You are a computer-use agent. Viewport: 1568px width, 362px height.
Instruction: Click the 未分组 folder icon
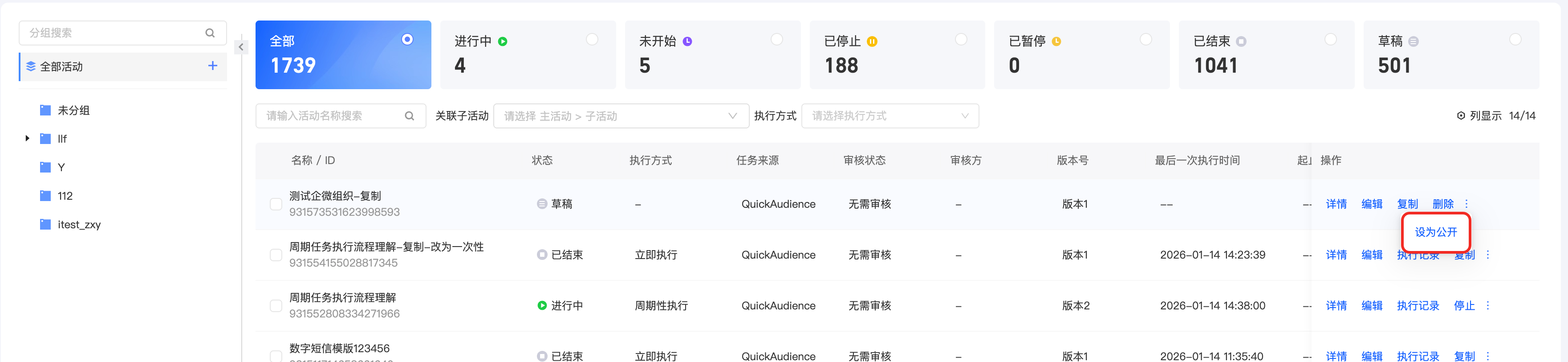pos(45,110)
